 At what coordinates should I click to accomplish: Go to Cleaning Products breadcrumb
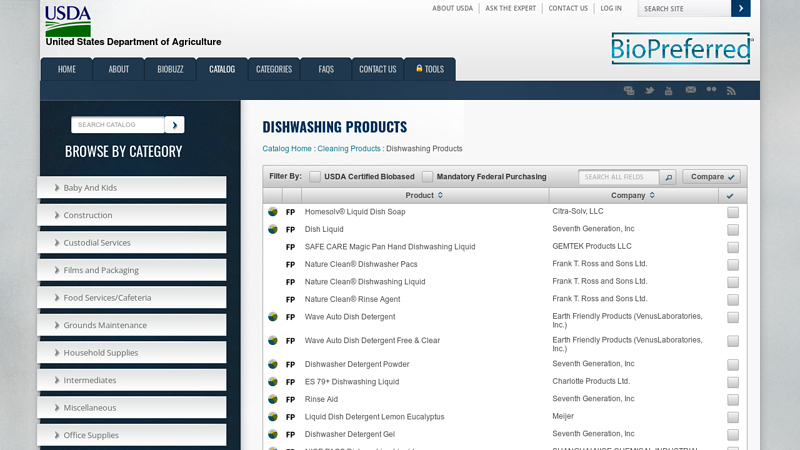click(349, 148)
